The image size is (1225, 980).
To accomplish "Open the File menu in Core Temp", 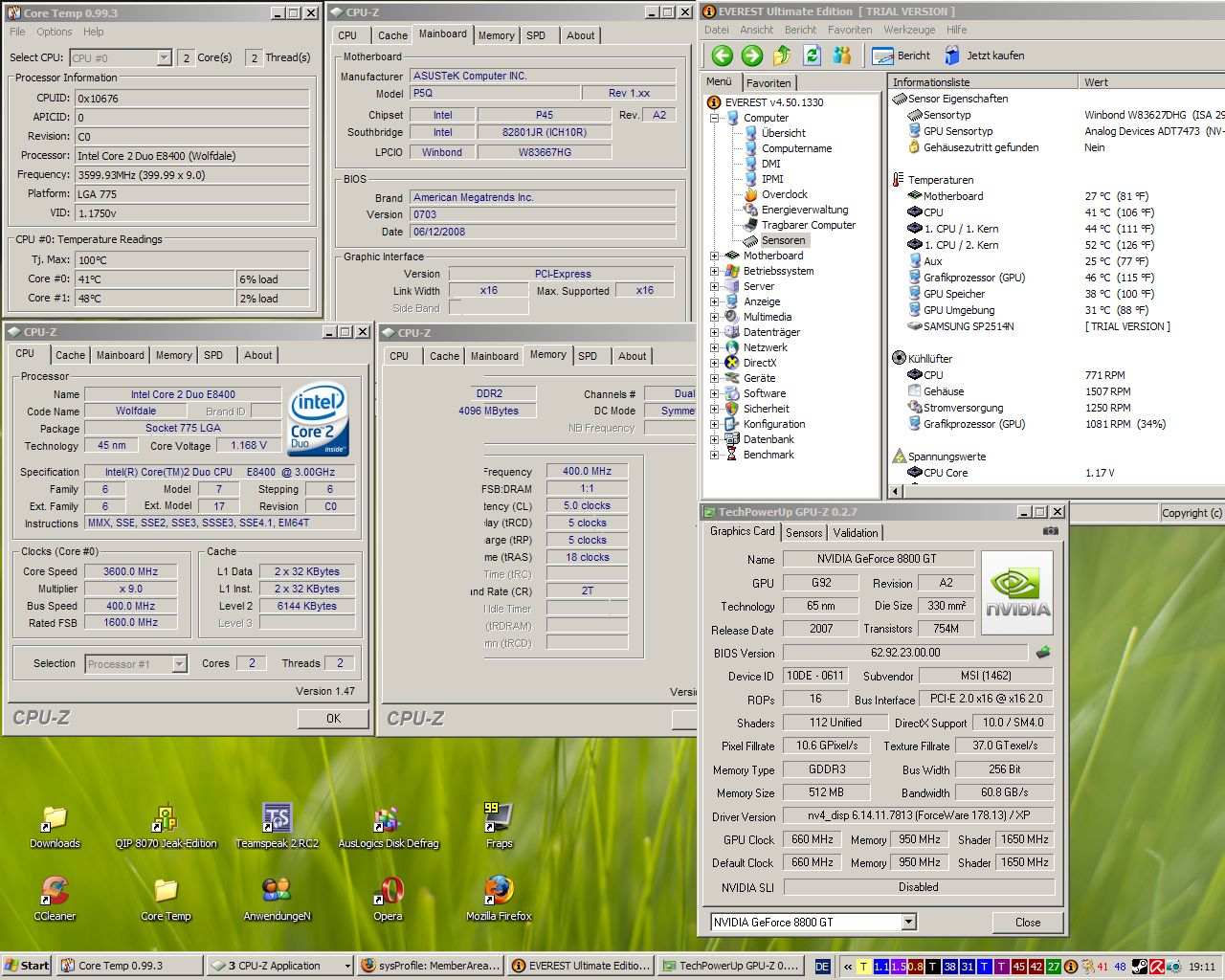I will (17, 32).
